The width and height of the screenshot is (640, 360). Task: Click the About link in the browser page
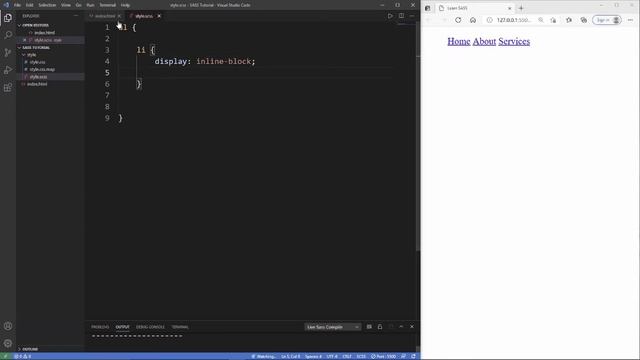(484, 42)
